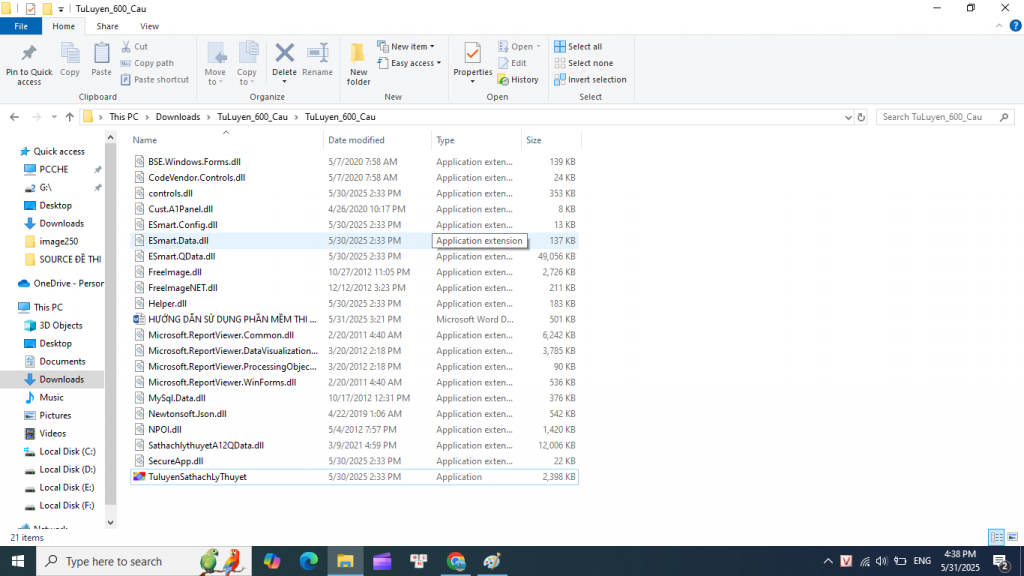Image resolution: width=1024 pixels, height=576 pixels.
Task: Expand the Easy access dropdown
Action: coord(409,63)
